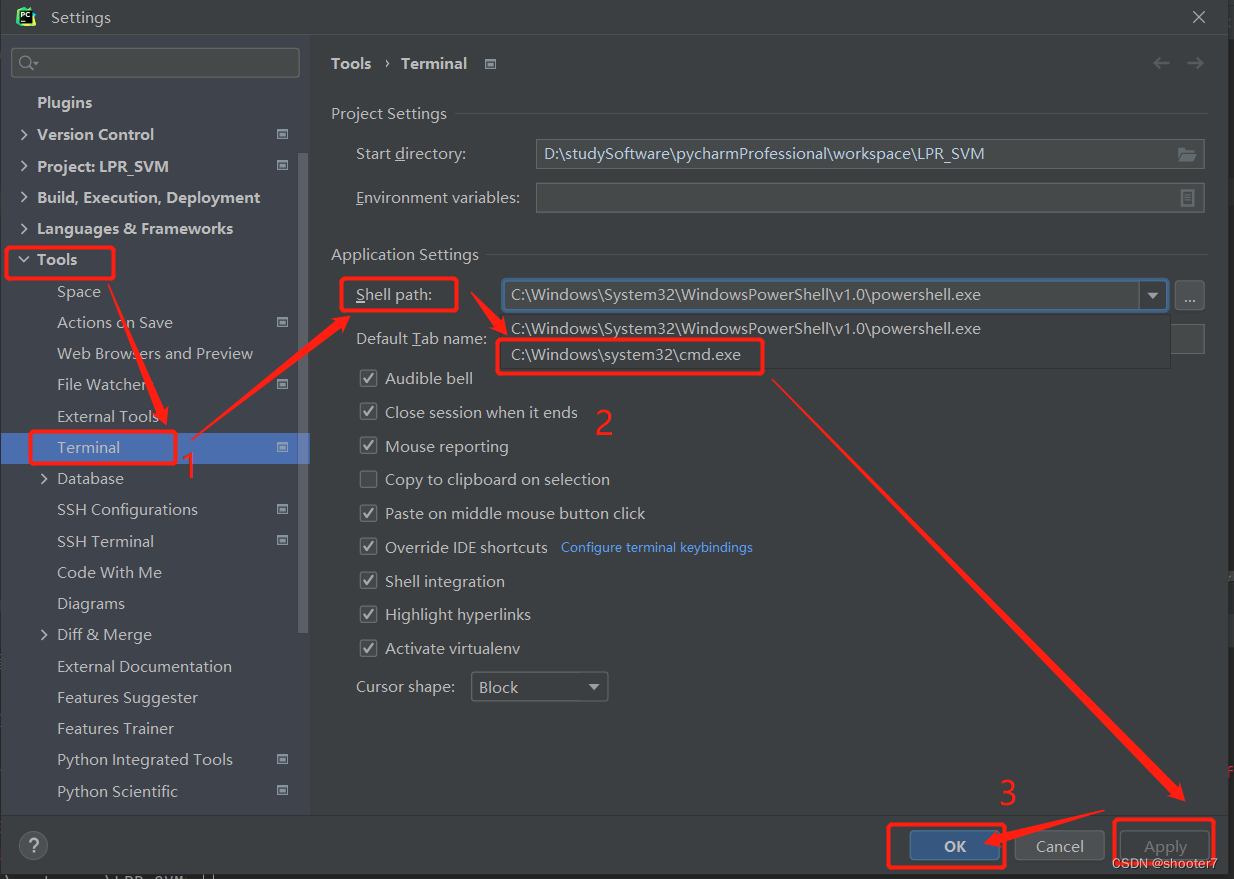Select Features Suggester

(x=128, y=698)
